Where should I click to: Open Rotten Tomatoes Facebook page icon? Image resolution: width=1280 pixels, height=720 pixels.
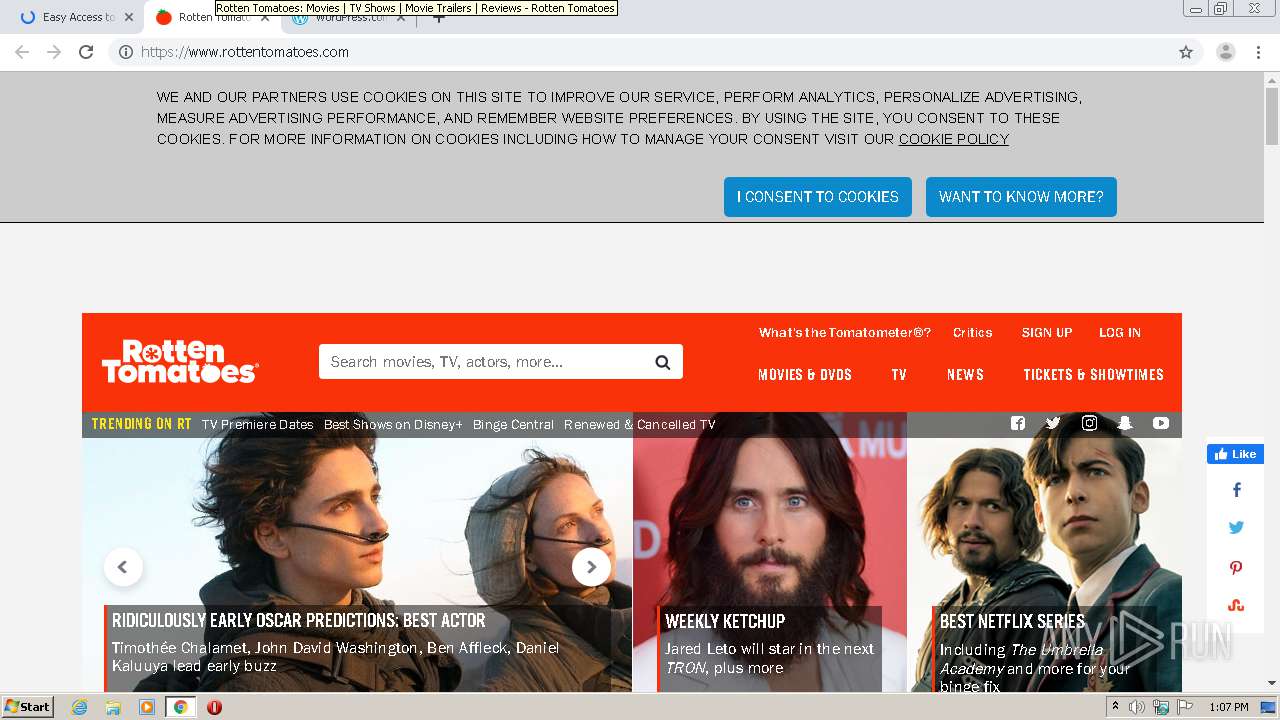[x=1018, y=423]
